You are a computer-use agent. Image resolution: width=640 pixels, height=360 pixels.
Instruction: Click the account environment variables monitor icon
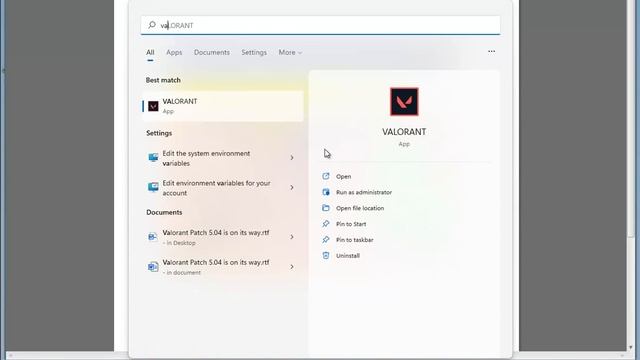click(x=153, y=187)
